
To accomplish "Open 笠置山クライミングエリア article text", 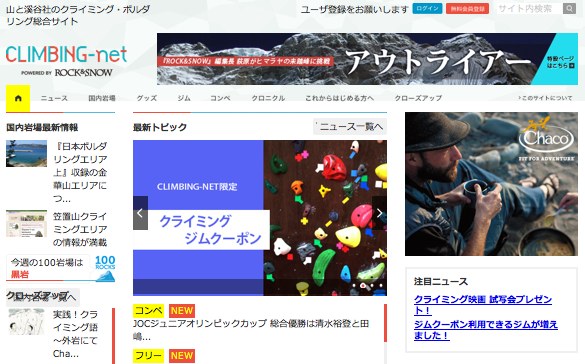I will pos(80,229).
